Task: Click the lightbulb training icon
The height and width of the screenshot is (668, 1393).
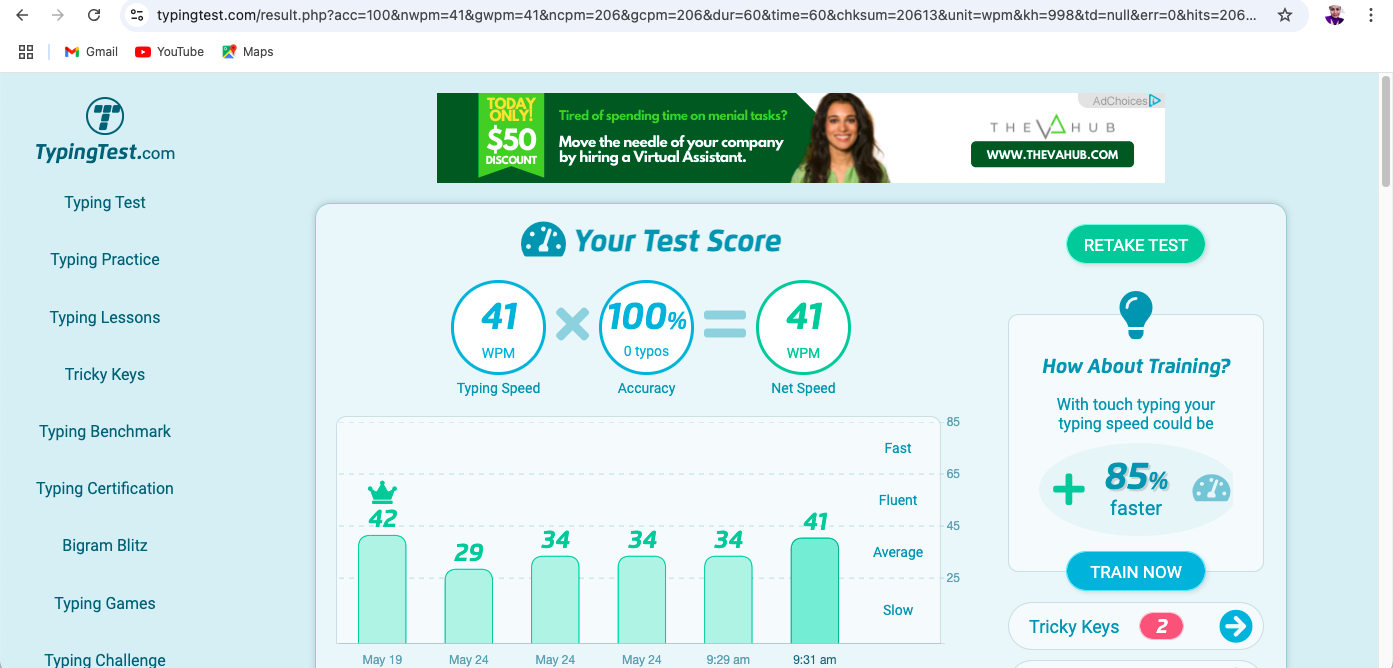Action: click(x=1136, y=315)
